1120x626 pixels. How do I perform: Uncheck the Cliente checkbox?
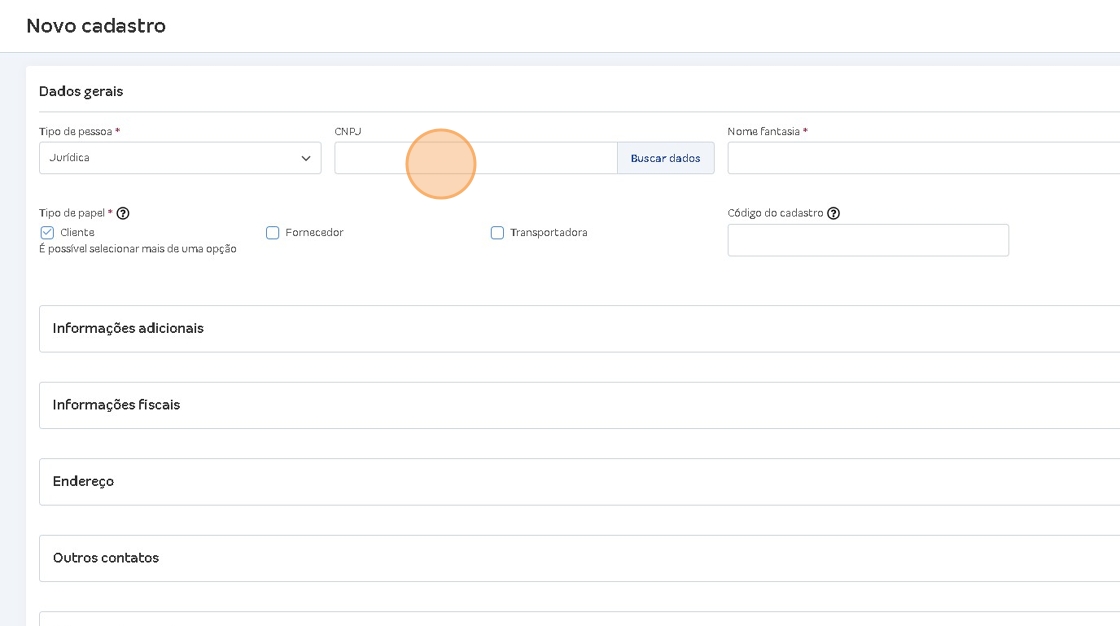pos(47,232)
